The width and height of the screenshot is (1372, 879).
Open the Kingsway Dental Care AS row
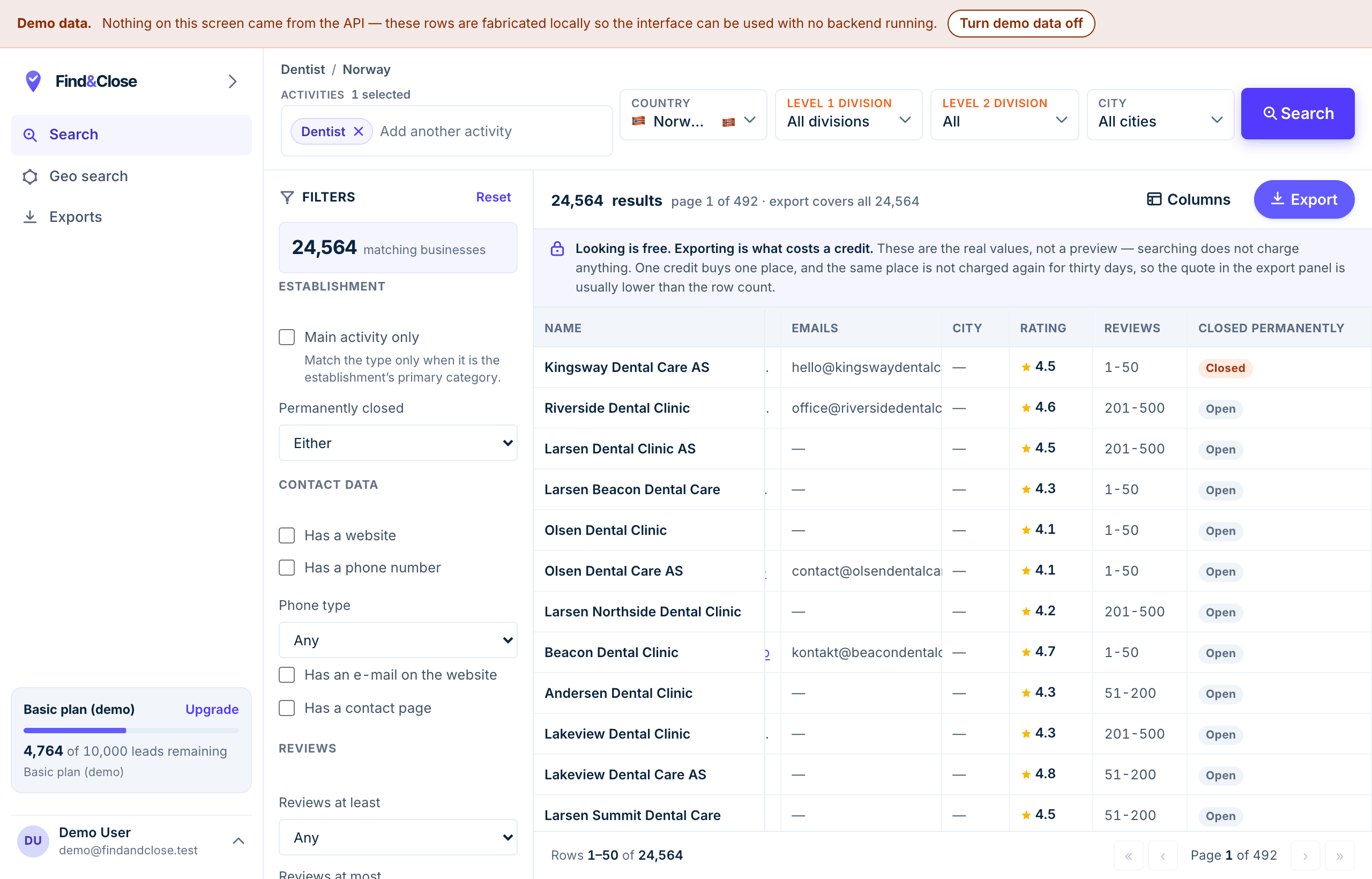[x=952, y=368]
